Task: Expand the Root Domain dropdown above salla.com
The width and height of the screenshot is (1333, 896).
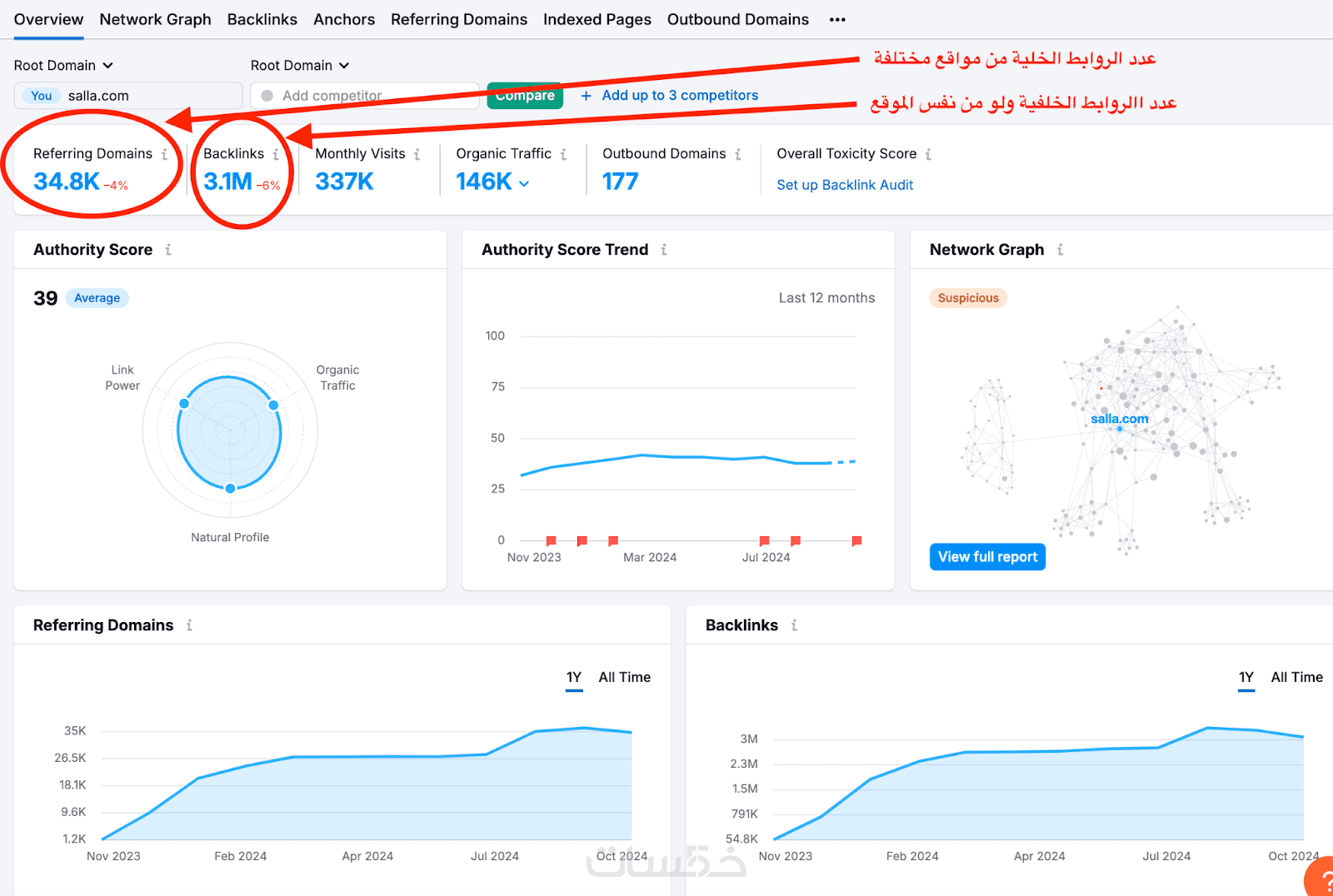Action: pyautogui.click(x=63, y=65)
